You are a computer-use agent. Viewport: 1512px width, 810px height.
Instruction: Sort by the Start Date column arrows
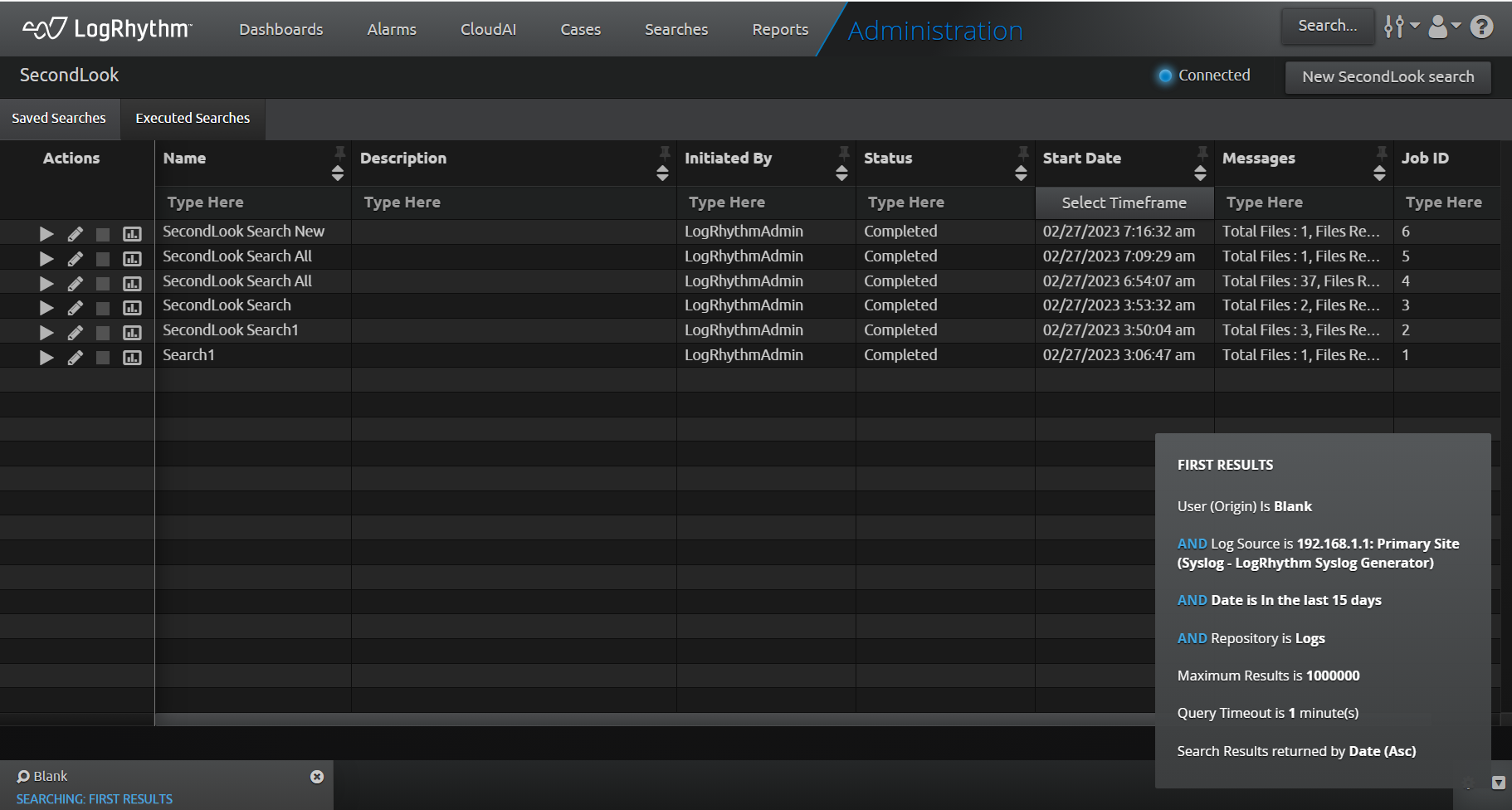pyautogui.click(x=1200, y=173)
